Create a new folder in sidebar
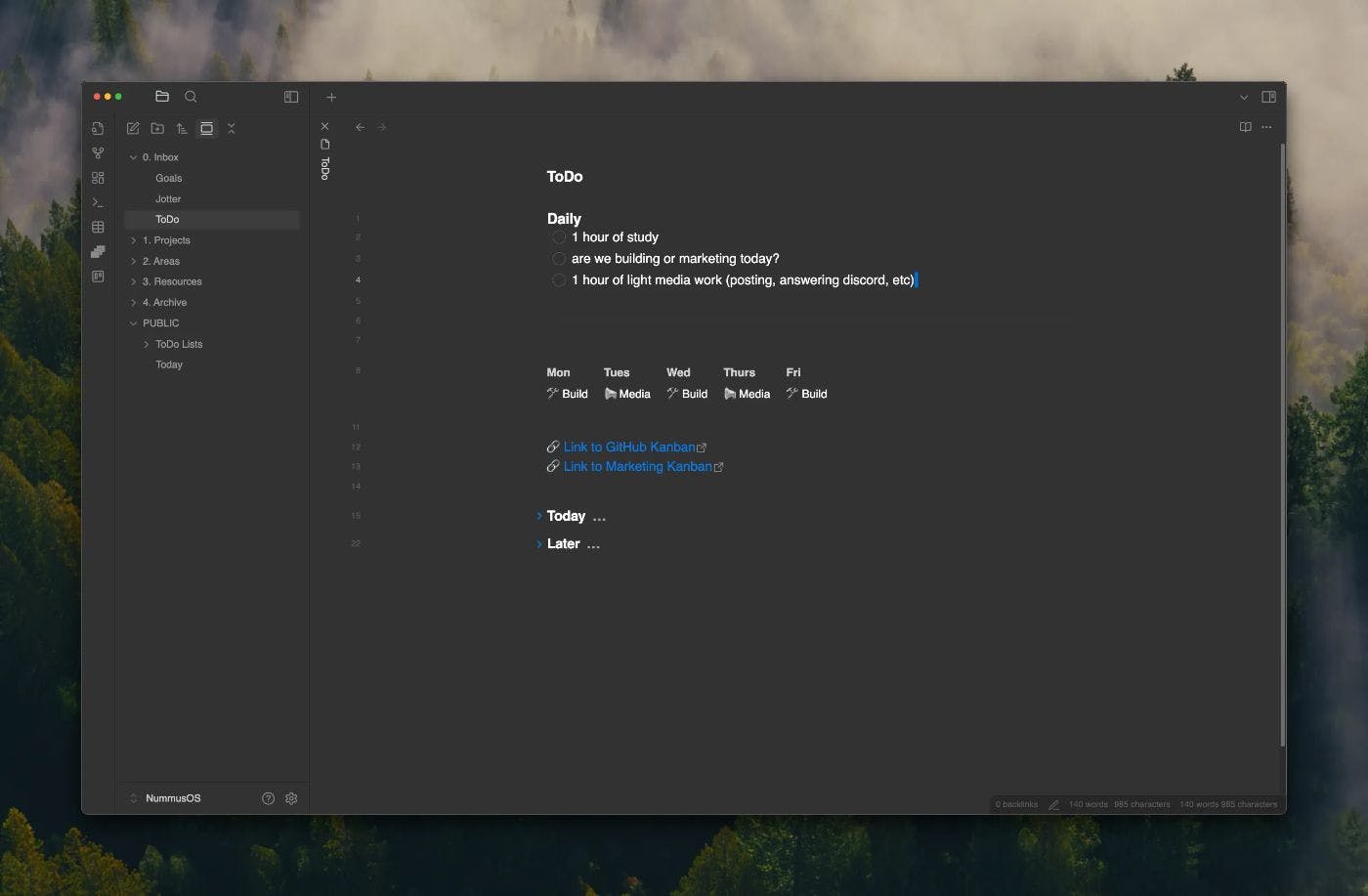 click(157, 128)
